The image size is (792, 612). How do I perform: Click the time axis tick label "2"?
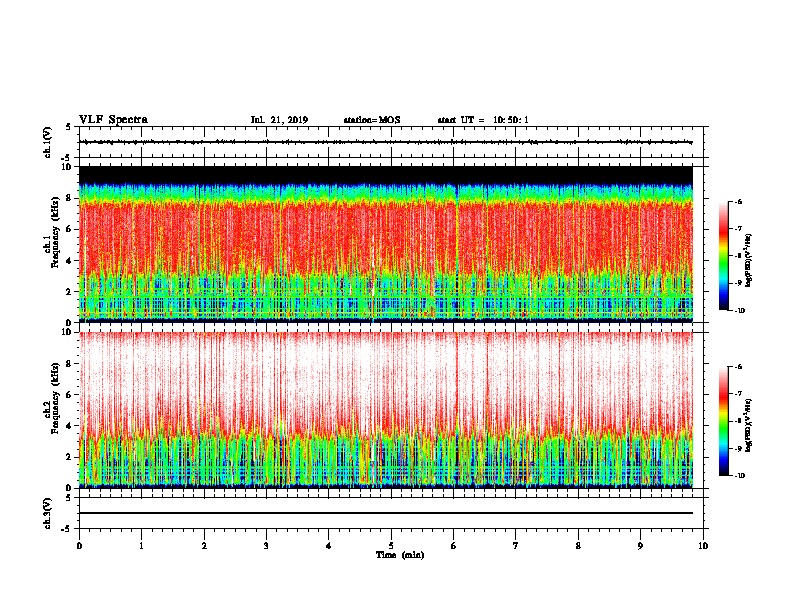204,545
